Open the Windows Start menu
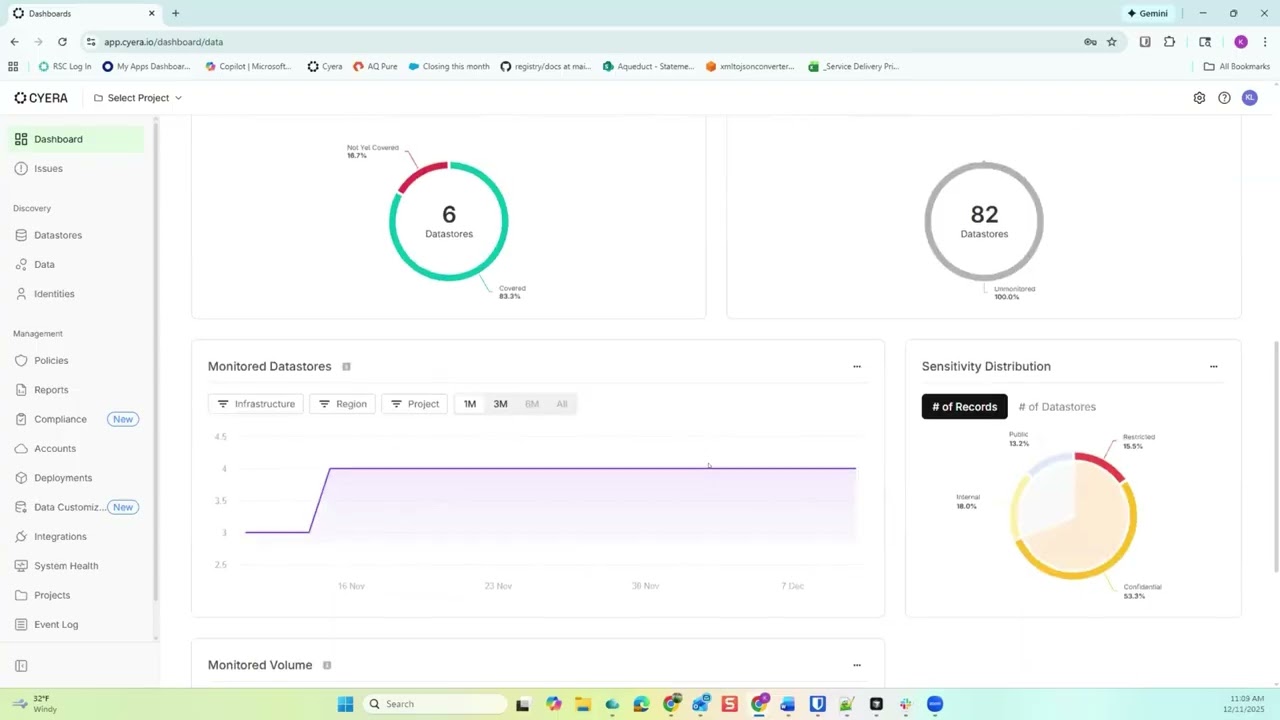The height and width of the screenshot is (720, 1280). [x=345, y=704]
